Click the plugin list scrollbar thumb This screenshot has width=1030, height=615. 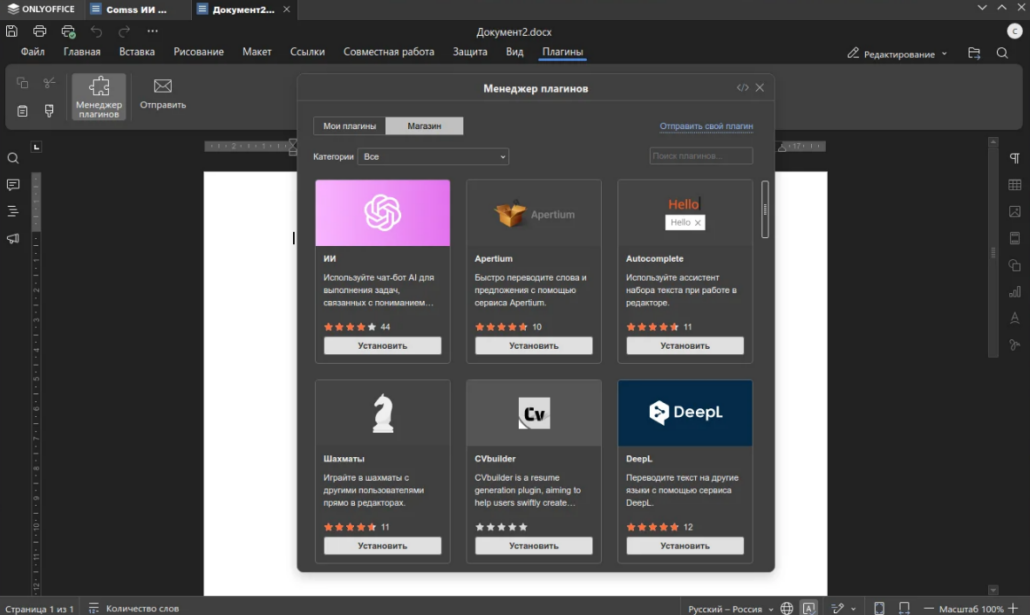(765, 210)
